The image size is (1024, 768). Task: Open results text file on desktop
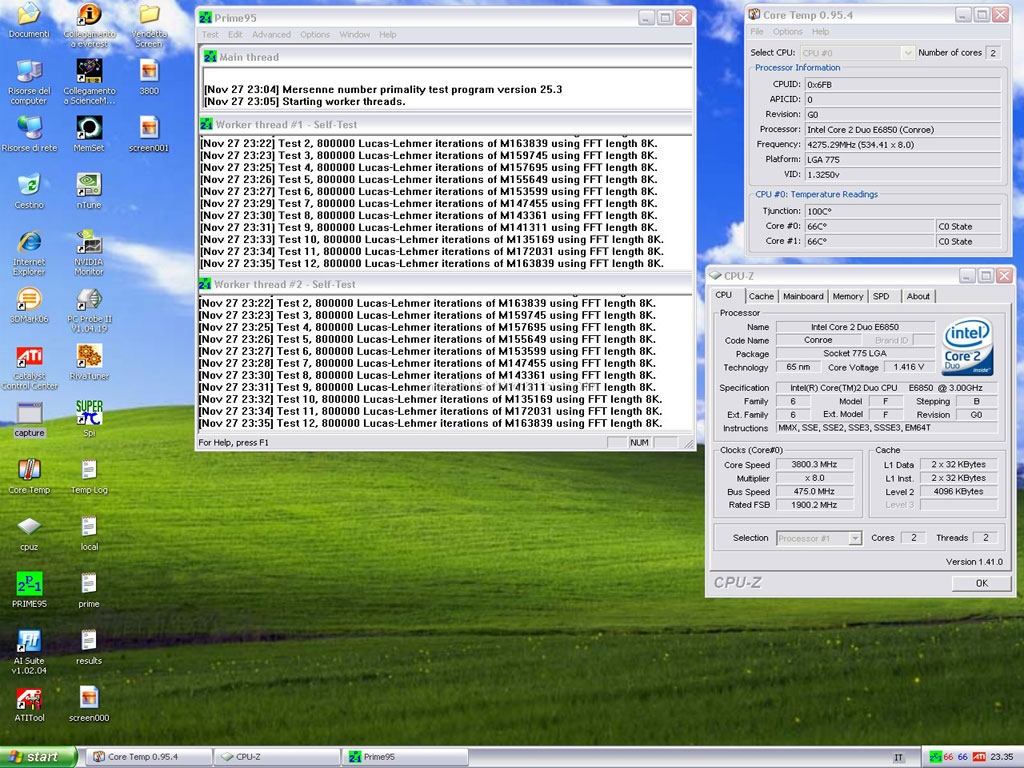tap(89, 647)
